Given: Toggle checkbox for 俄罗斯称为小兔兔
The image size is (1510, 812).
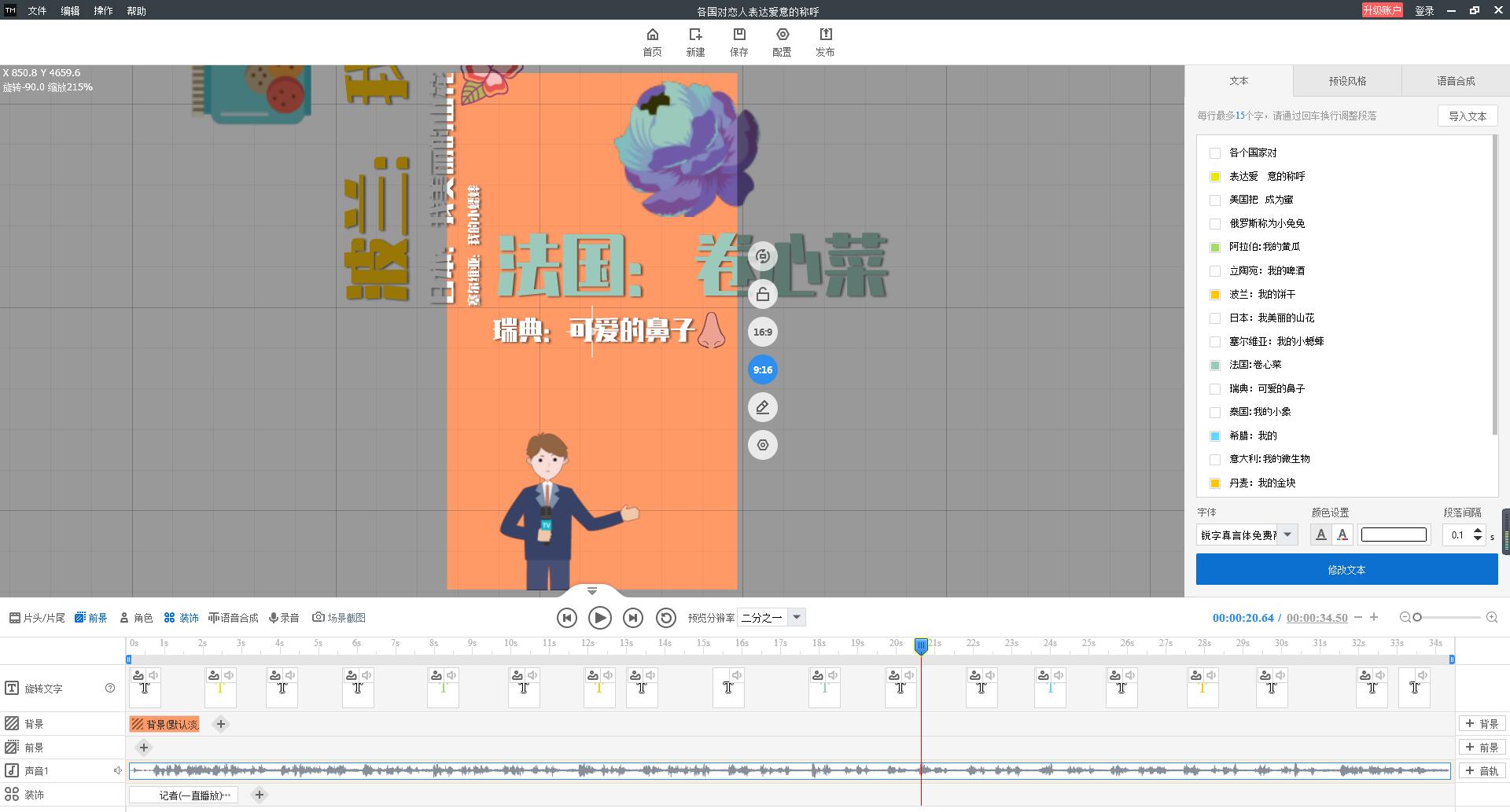Looking at the screenshot, I should pyautogui.click(x=1215, y=224).
